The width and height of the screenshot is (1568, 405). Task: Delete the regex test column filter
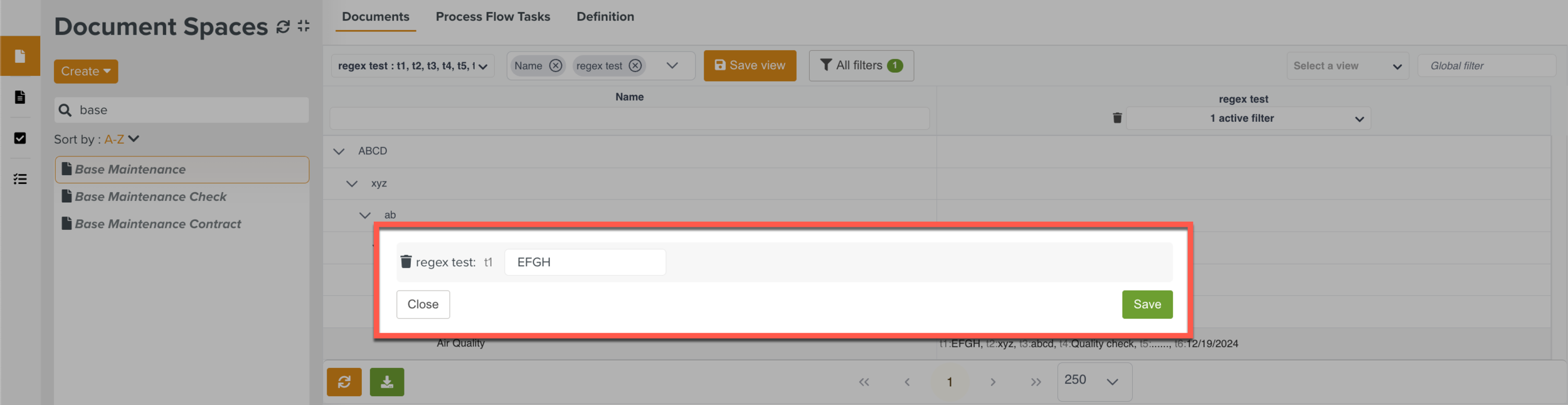click(1117, 118)
